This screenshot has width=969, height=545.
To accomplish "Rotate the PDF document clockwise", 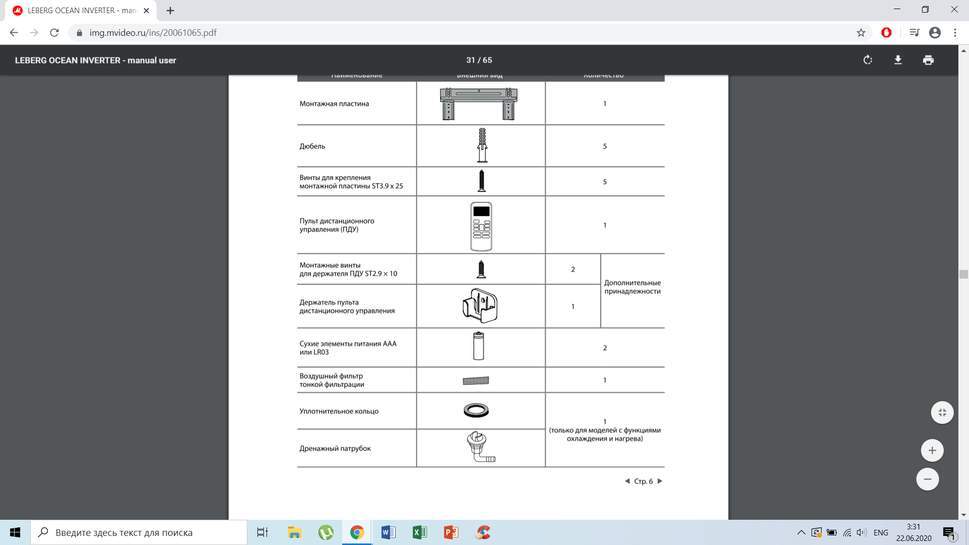I will [868, 60].
